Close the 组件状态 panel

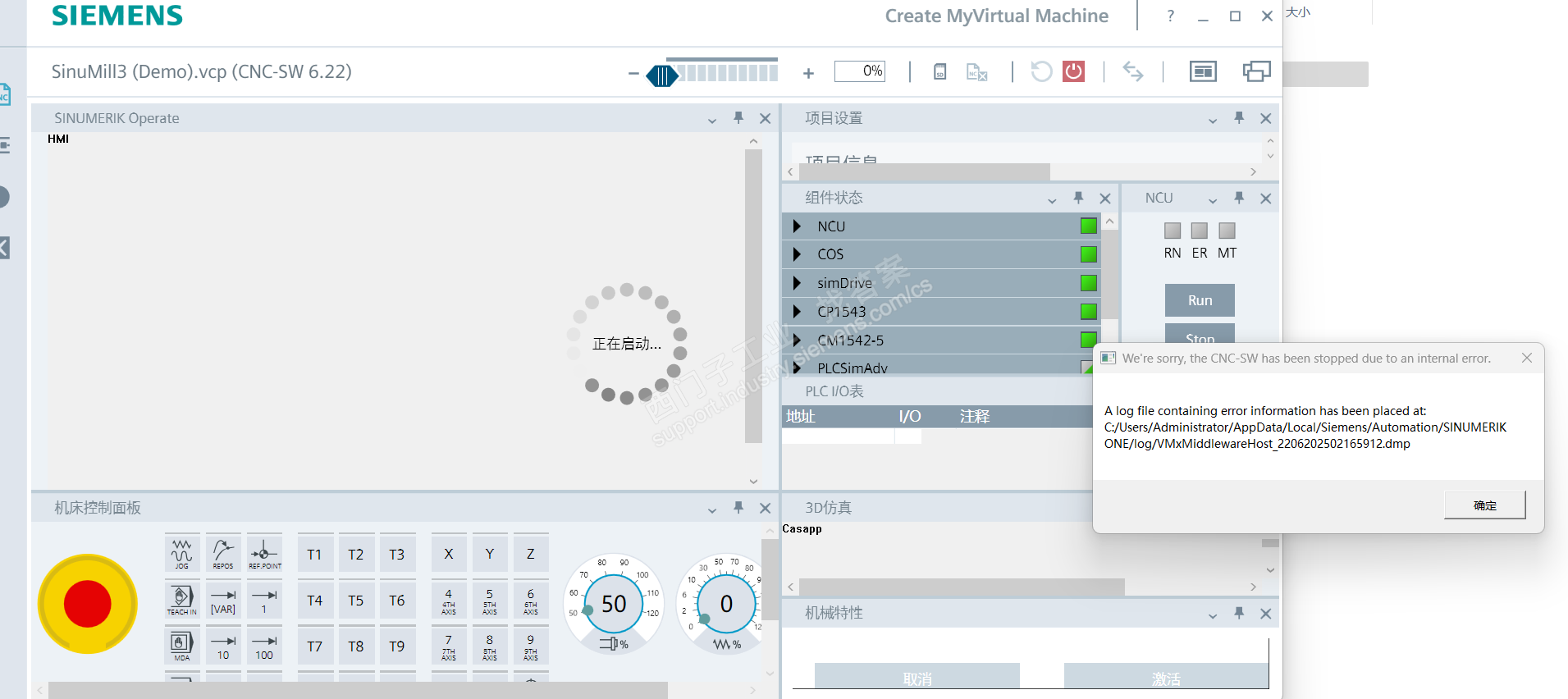1105,199
